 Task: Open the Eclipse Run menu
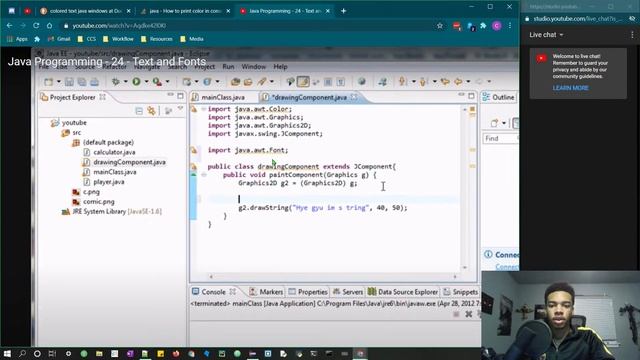pyautogui.click(x=228, y=67)
